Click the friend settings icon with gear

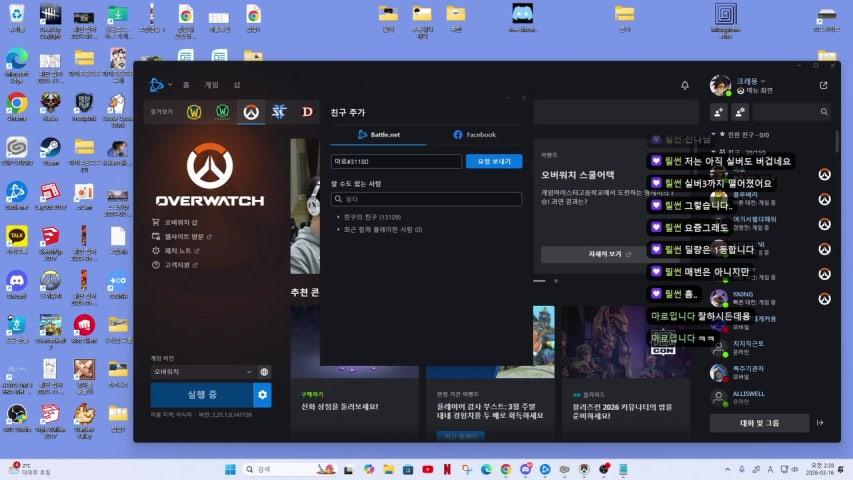pos(740,112)
